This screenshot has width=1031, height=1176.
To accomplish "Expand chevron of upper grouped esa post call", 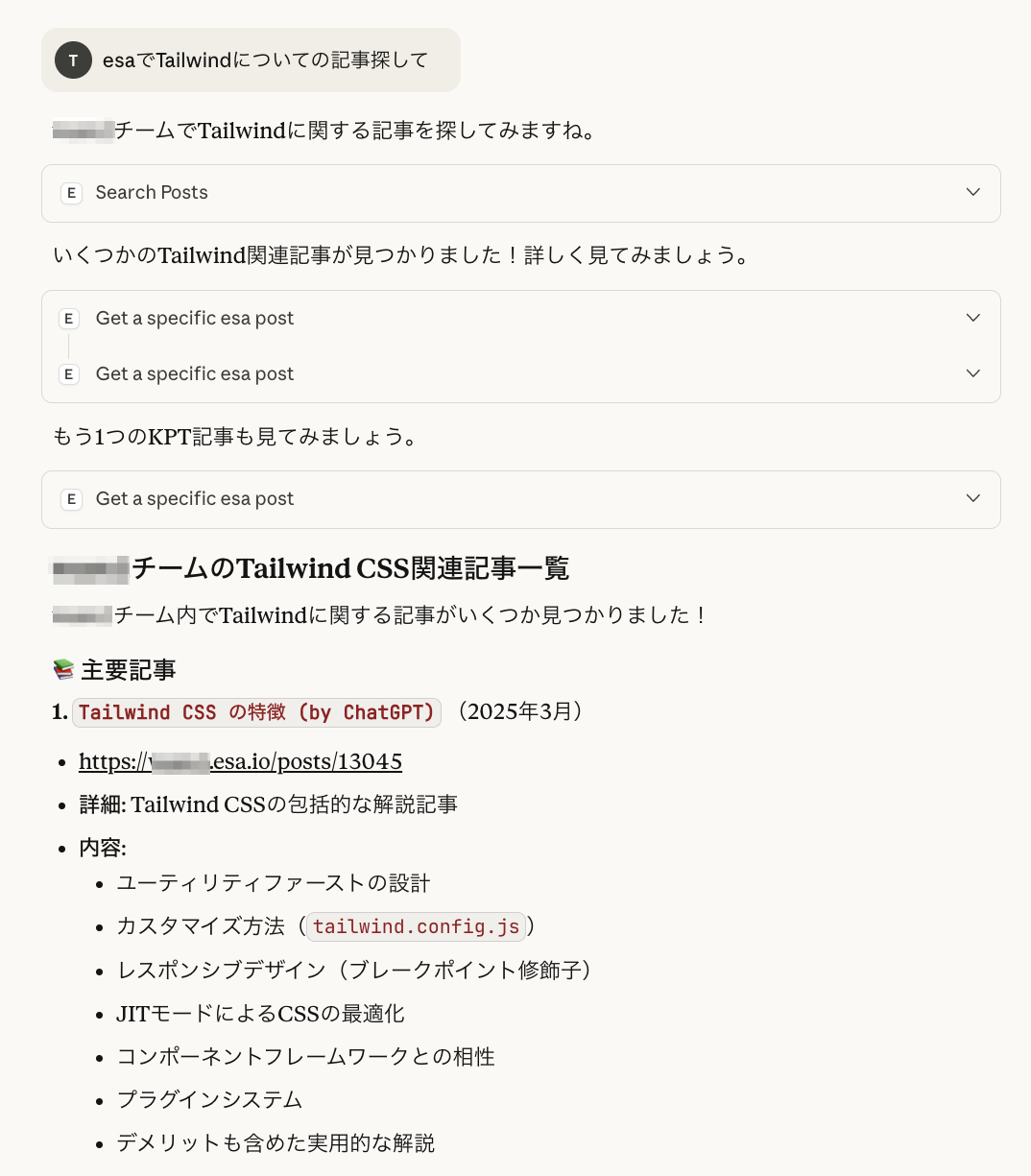I will click(x=973, y=318).
